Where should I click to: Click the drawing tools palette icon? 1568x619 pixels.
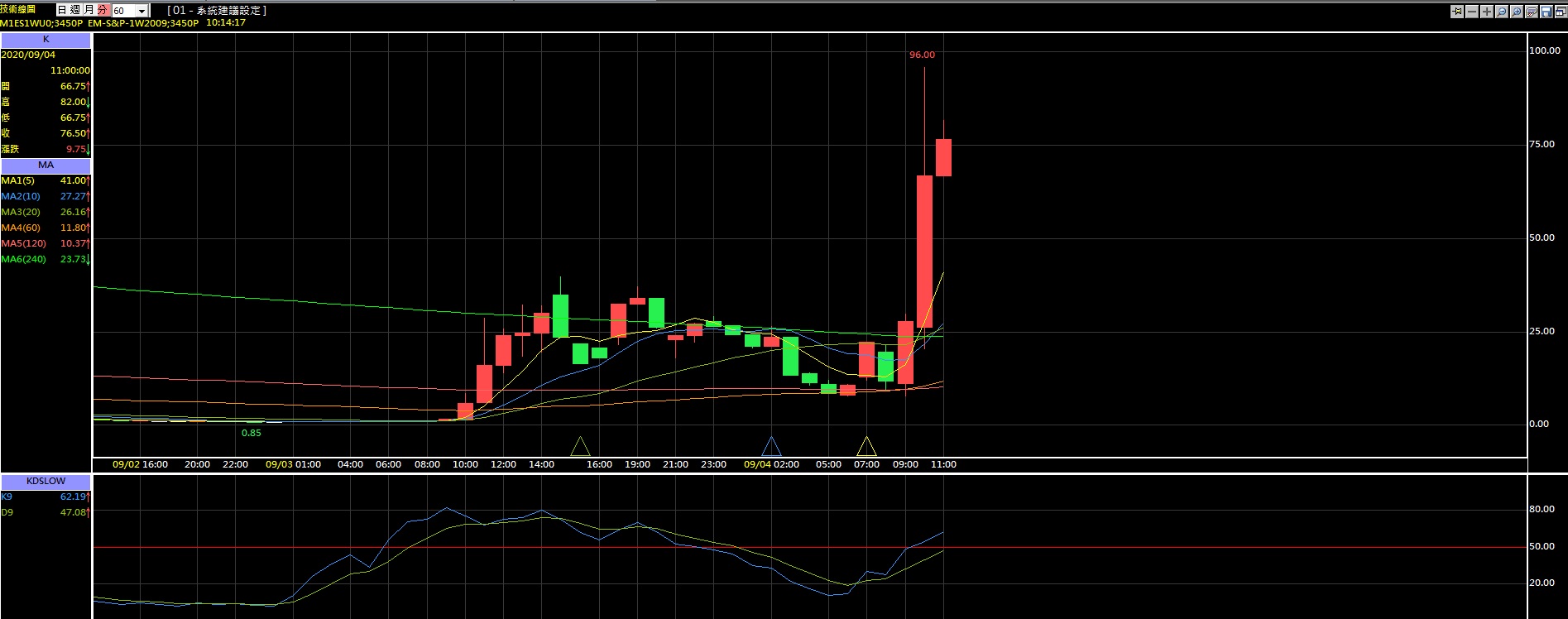[x=1532, y=12]
